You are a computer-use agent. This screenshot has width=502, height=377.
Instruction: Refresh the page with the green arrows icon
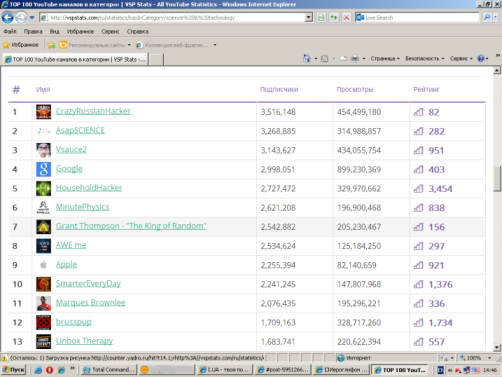[x=334, y=18]
